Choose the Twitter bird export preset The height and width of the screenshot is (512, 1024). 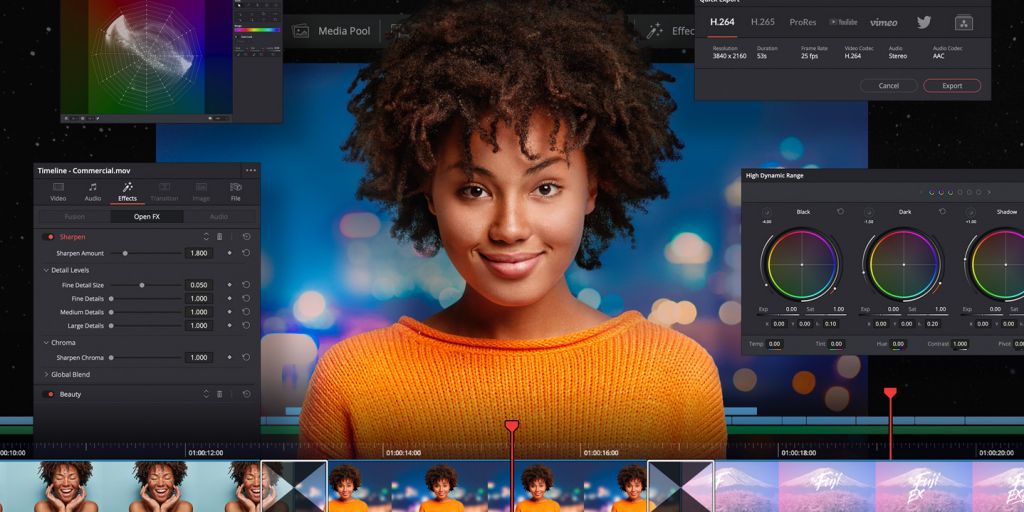point(923,22)
